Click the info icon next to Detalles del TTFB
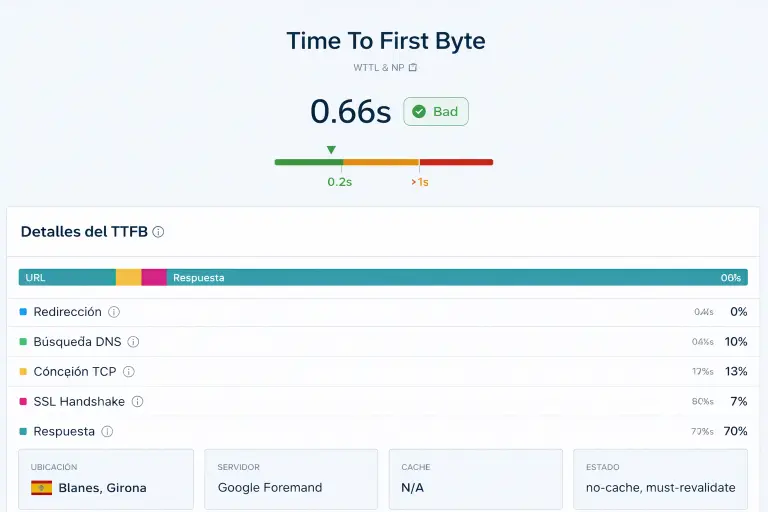This screenshot has height=512, width=768. click(x=158, y=232)
